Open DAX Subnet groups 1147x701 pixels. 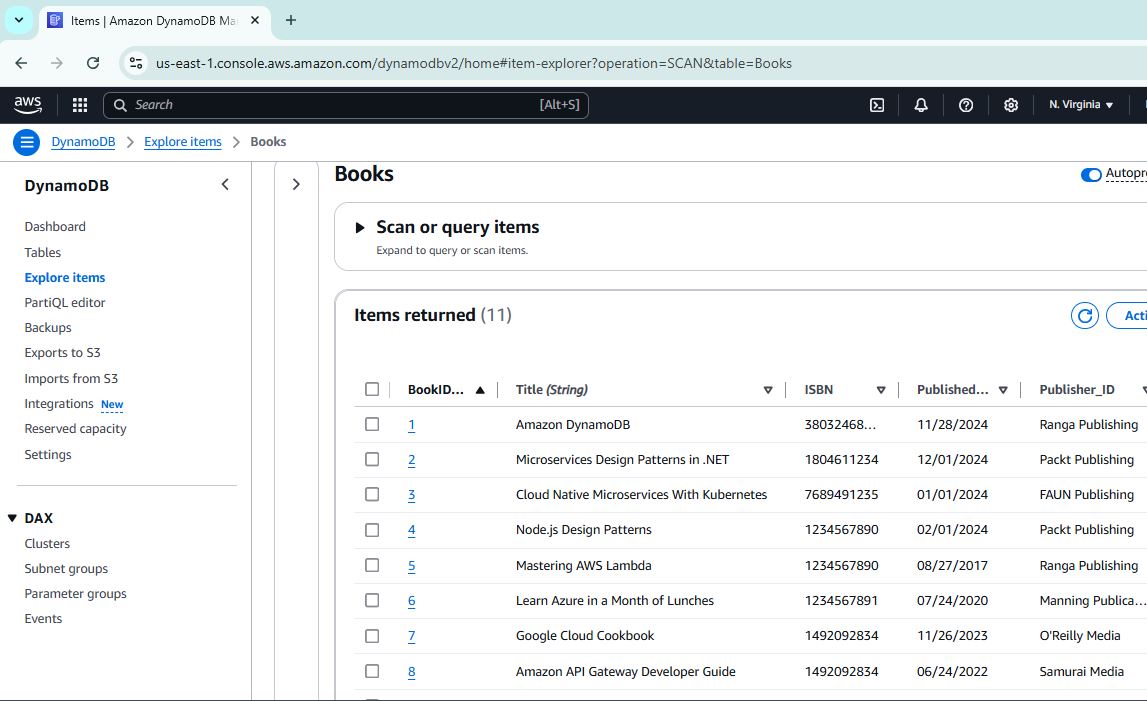click(x=66, y=569)
